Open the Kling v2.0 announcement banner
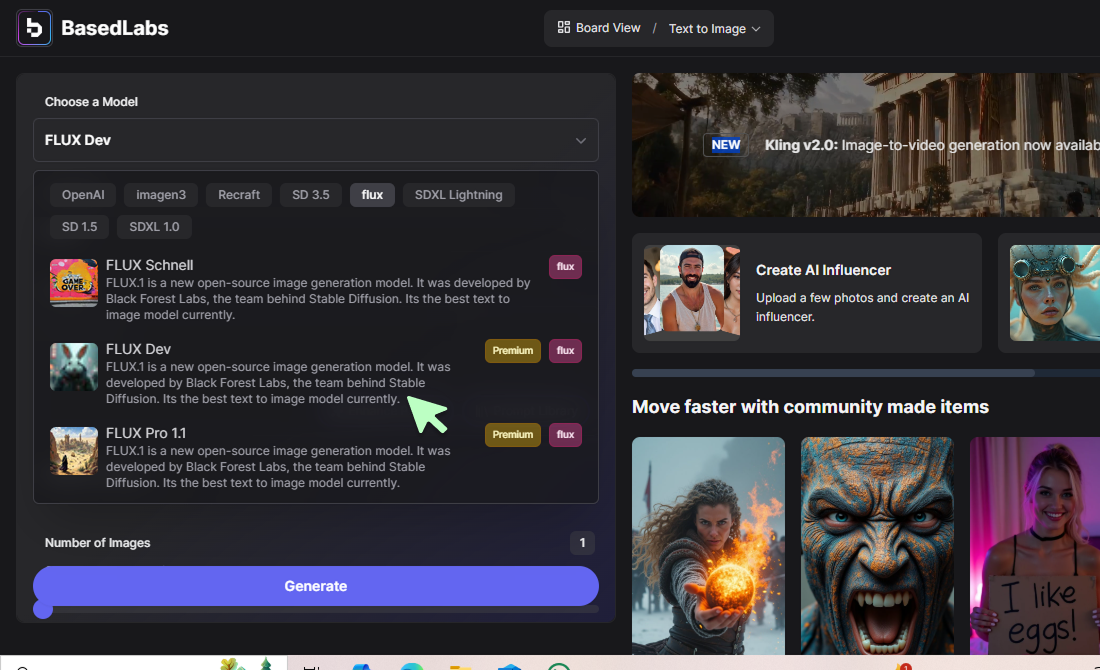 coord(866,145)
